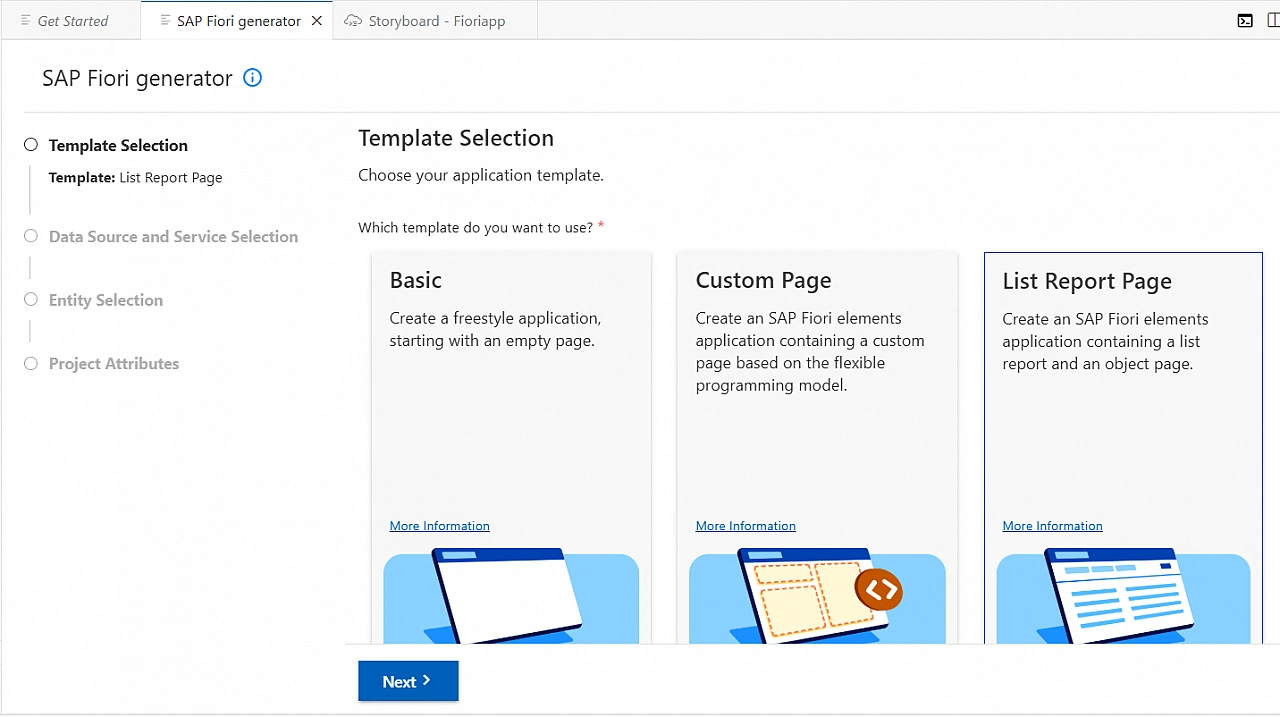This screenshot has width=1280, height=717.
Task: Open More Information link for Custom Page
Action: click(x=745, y=526)
